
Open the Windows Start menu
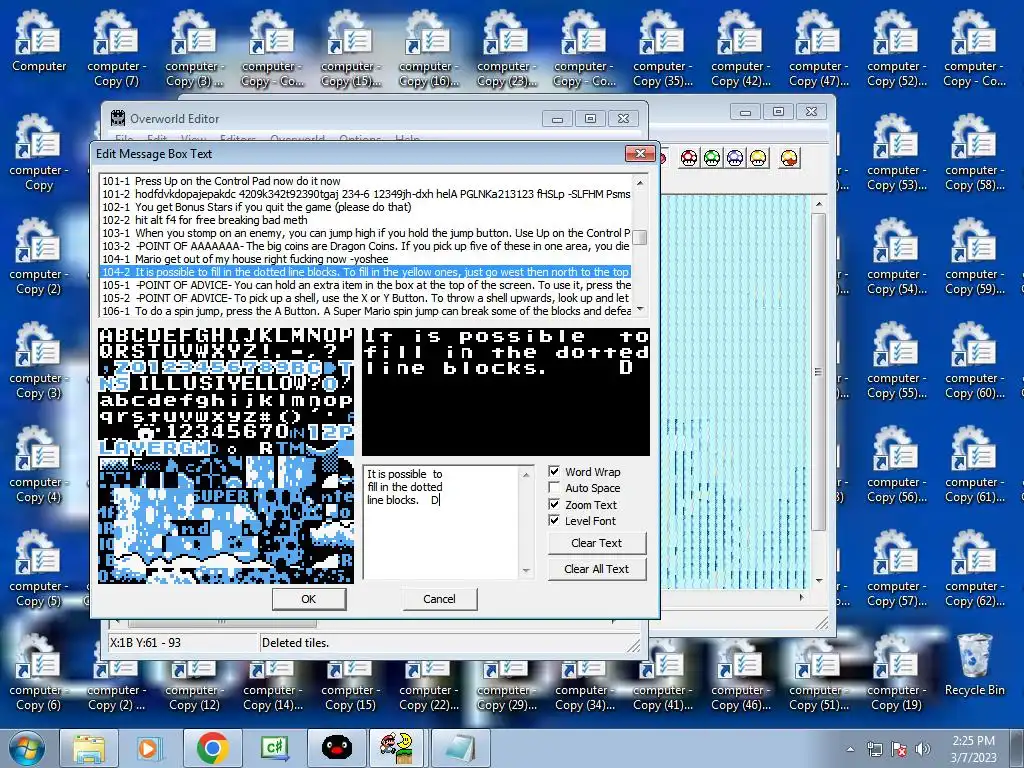(25, 748)
